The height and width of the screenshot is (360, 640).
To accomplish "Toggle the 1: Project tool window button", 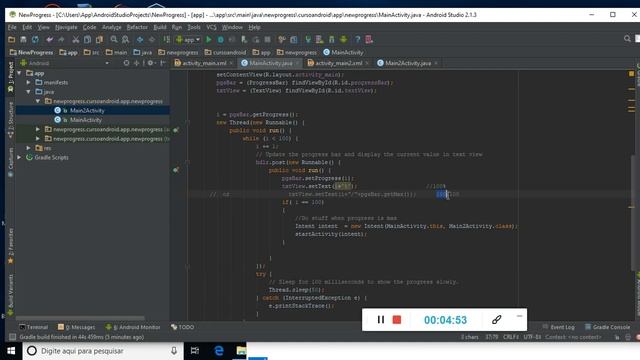I will coord(11,78).
